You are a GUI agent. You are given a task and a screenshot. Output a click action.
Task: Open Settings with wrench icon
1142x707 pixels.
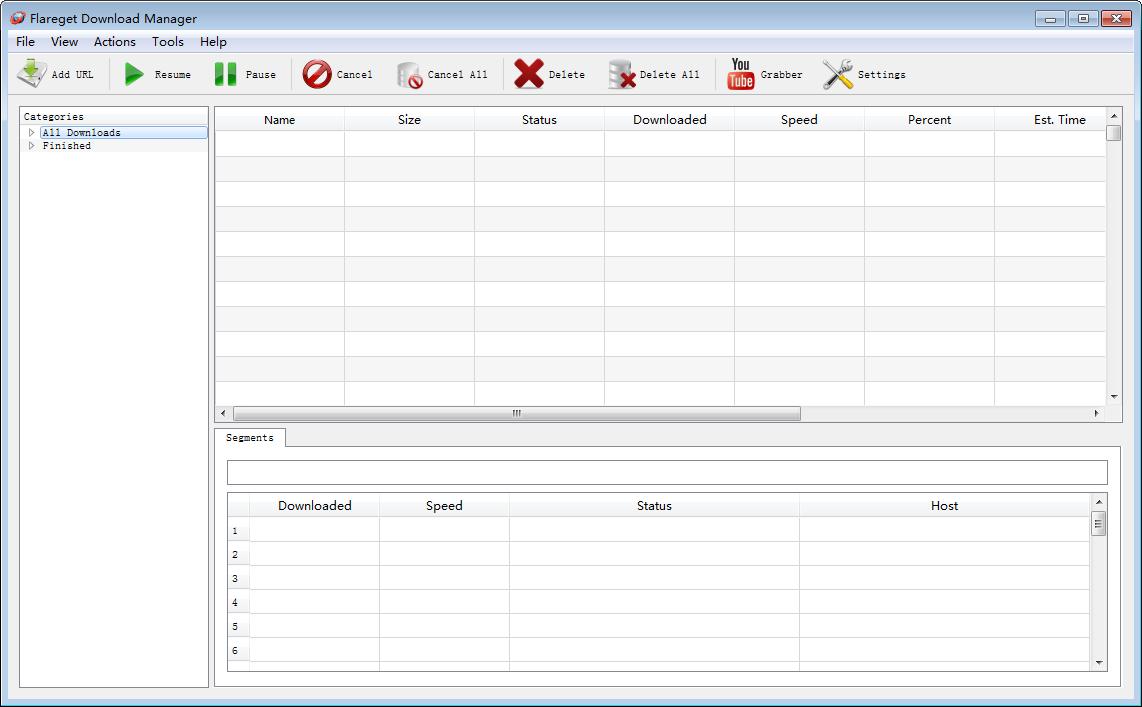[838, 74]
